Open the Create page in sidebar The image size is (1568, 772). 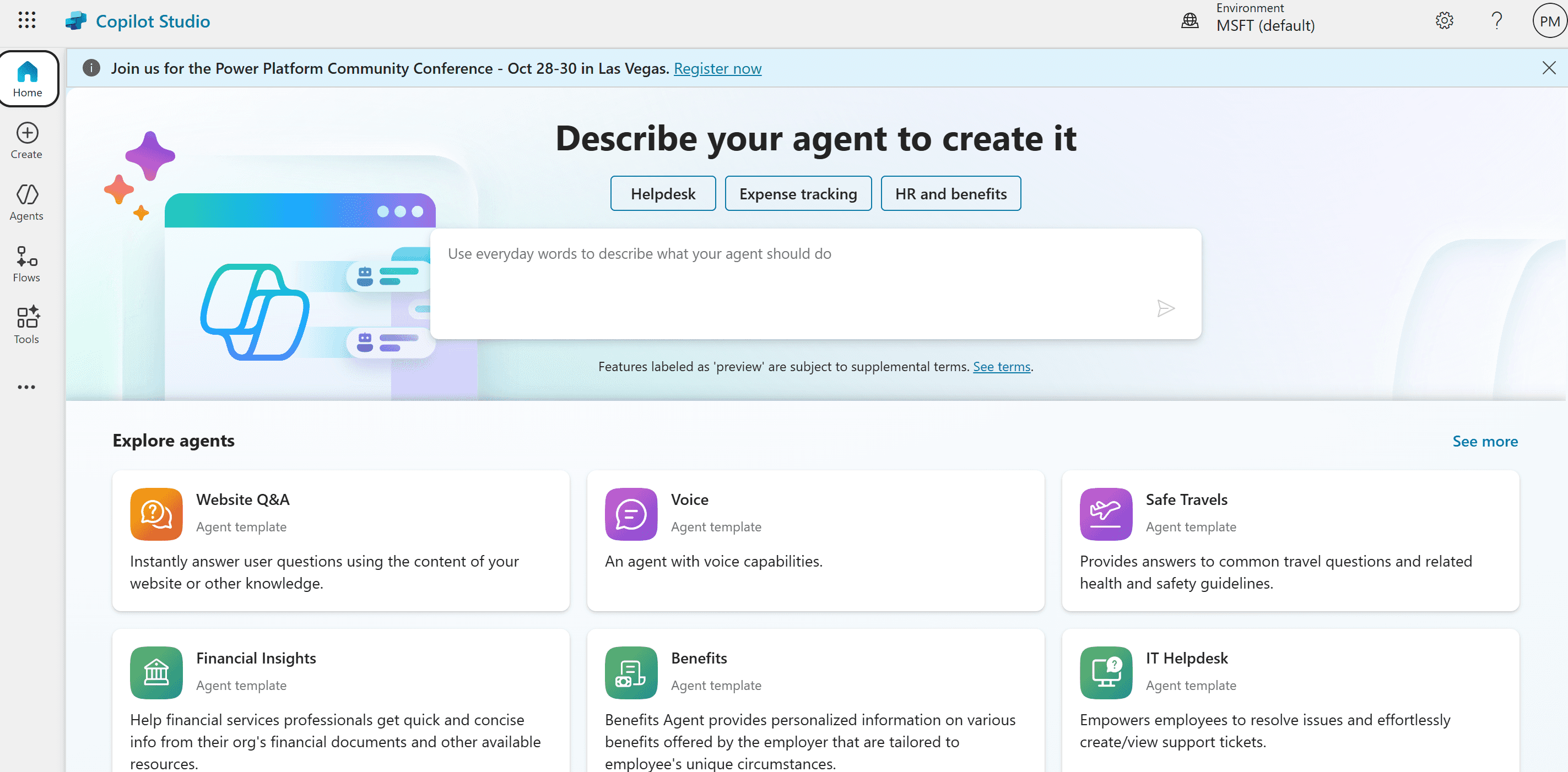click(x=27, y=140)
